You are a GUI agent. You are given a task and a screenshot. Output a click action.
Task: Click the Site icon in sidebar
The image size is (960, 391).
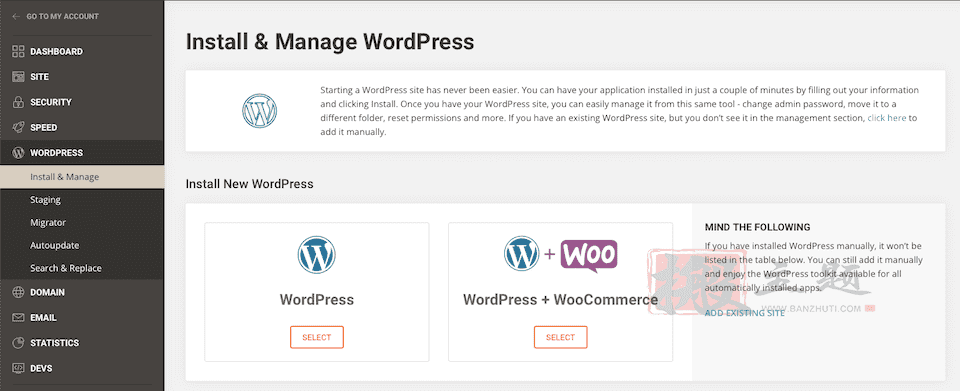click(18, 77)
